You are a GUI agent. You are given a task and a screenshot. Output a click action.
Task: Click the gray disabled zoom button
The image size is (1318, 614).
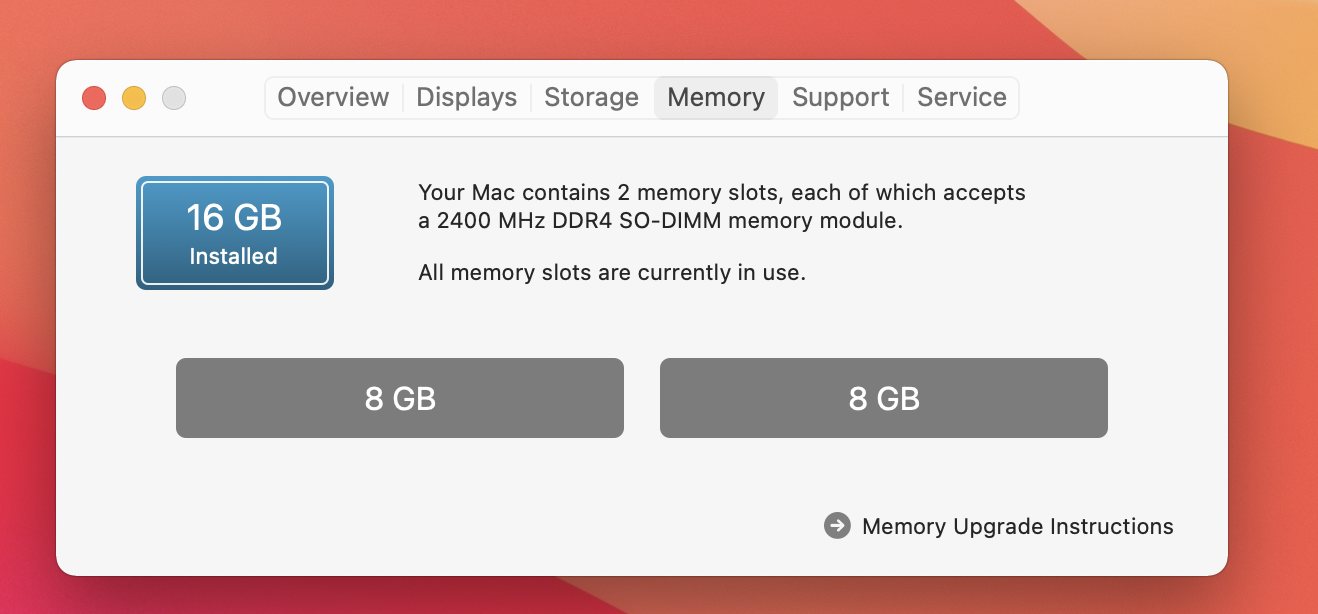174,98
